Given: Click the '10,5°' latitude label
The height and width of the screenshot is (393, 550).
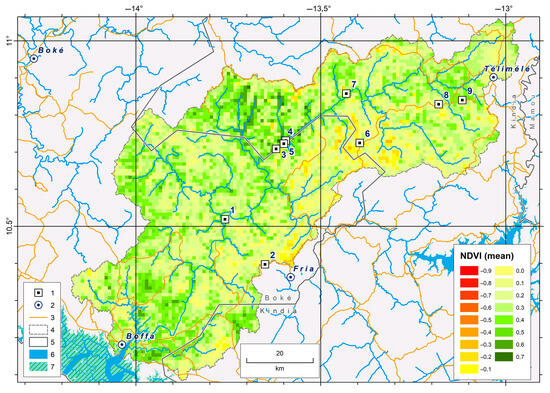Looking at the screenshot, I should [x=9, y=227].
